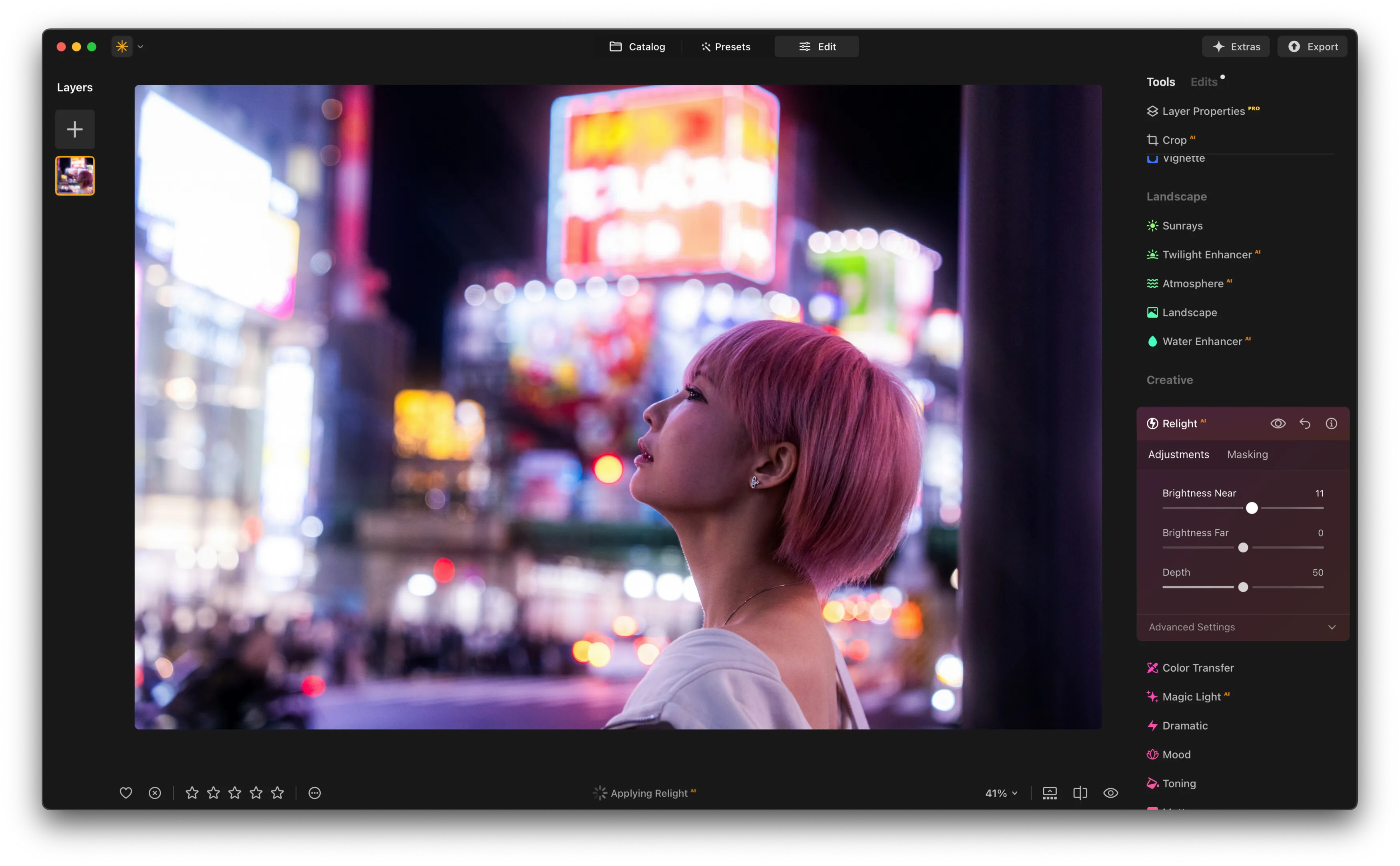Rate the photo five stars
Image resolution: width=1400 pixels, height=866 pixels.
click(278, 793)
